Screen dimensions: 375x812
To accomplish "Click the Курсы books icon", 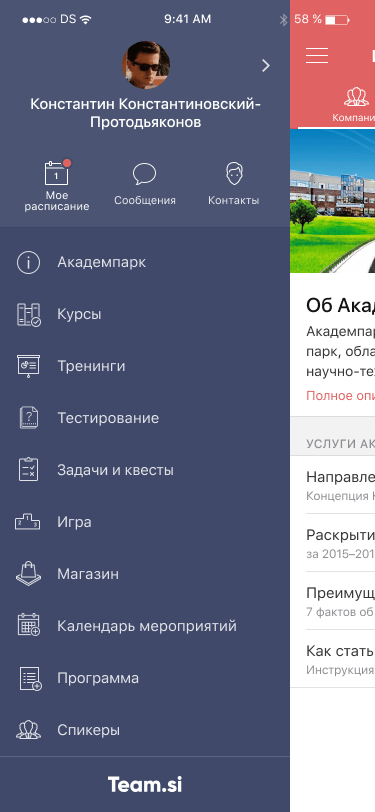I will [28, 314].
